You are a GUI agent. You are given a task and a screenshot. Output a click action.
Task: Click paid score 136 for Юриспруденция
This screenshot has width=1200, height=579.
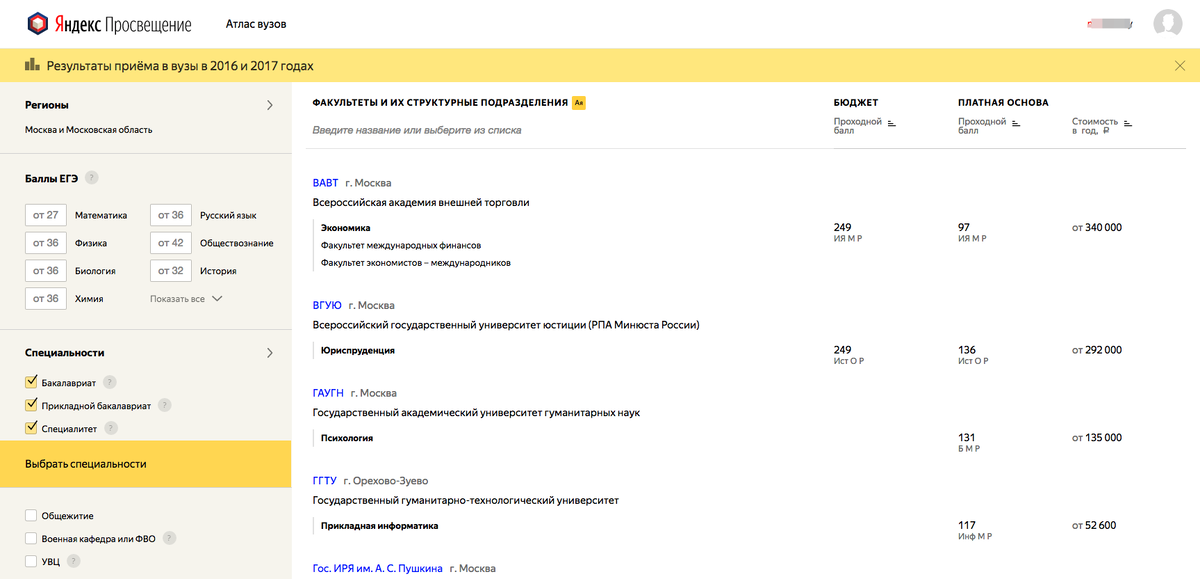967,350
